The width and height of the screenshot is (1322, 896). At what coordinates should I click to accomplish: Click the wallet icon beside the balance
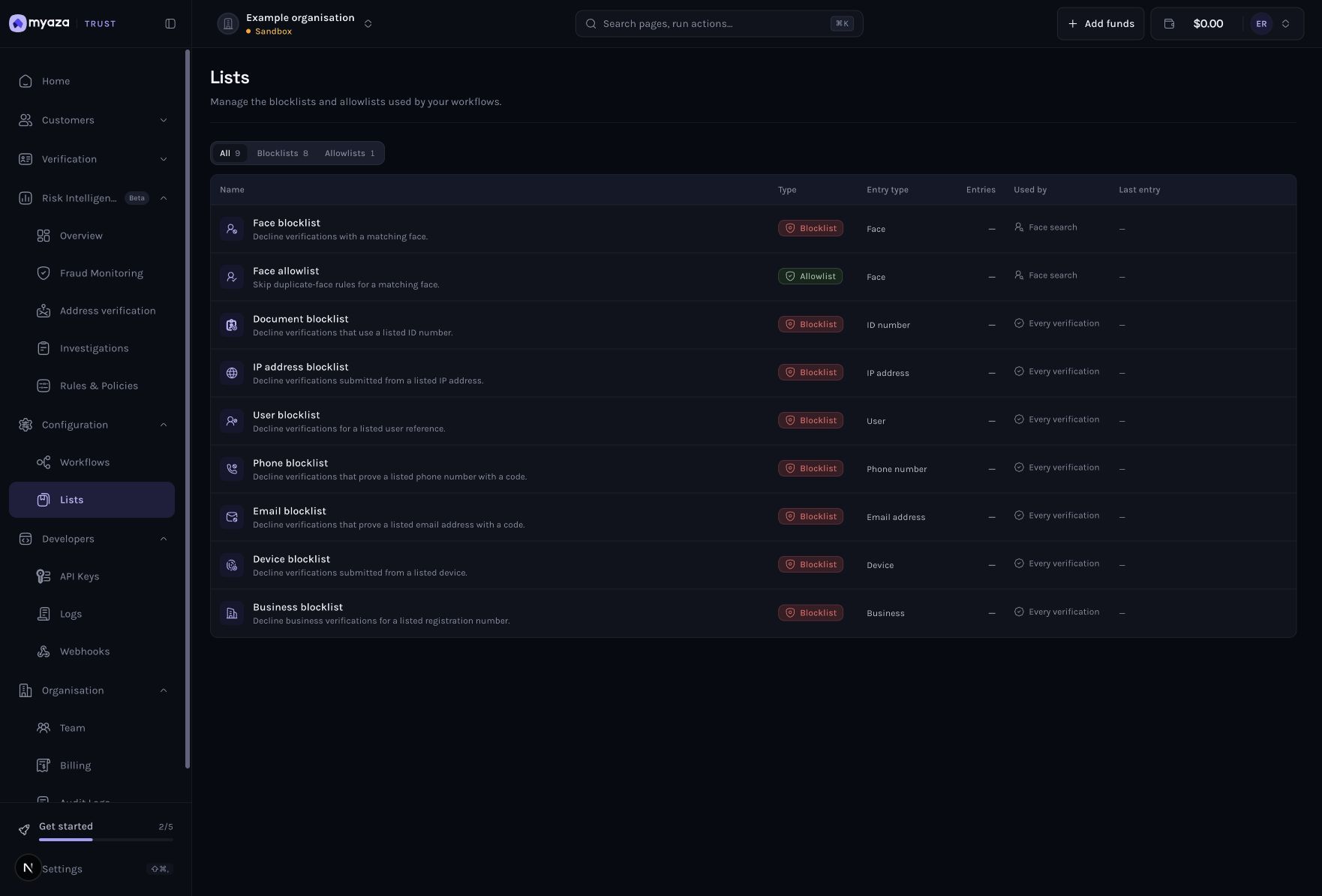pos(1169,23)
